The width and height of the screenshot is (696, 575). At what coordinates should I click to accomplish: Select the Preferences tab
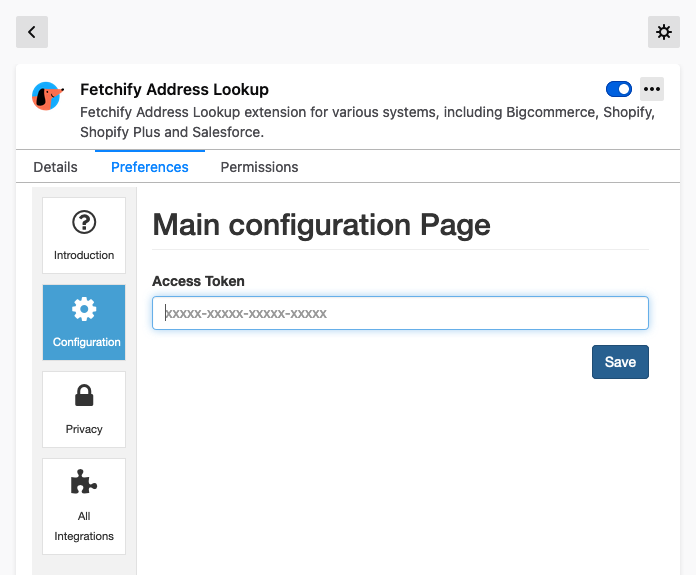coord(150,167)
